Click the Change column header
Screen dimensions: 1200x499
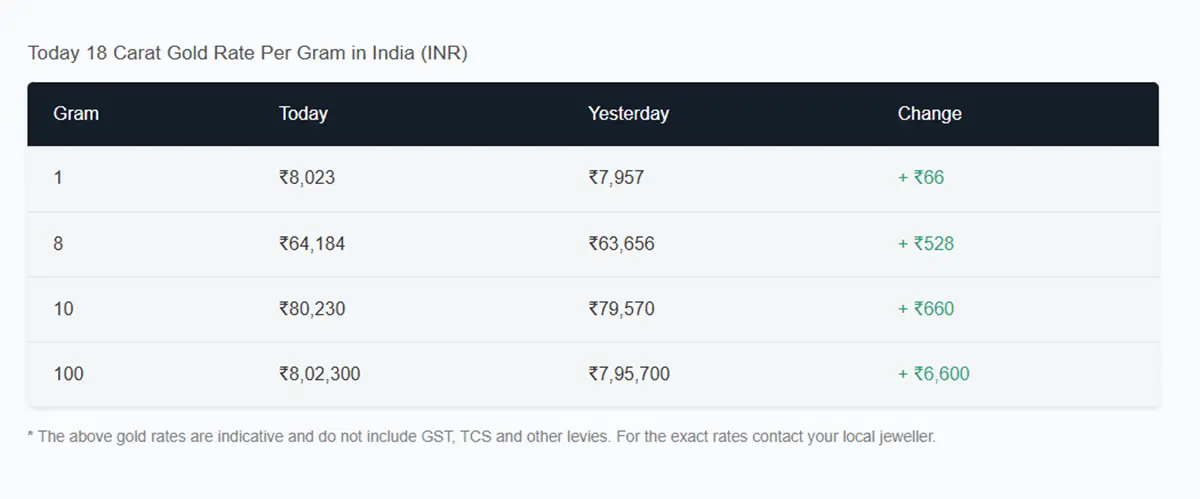(929, 114)
